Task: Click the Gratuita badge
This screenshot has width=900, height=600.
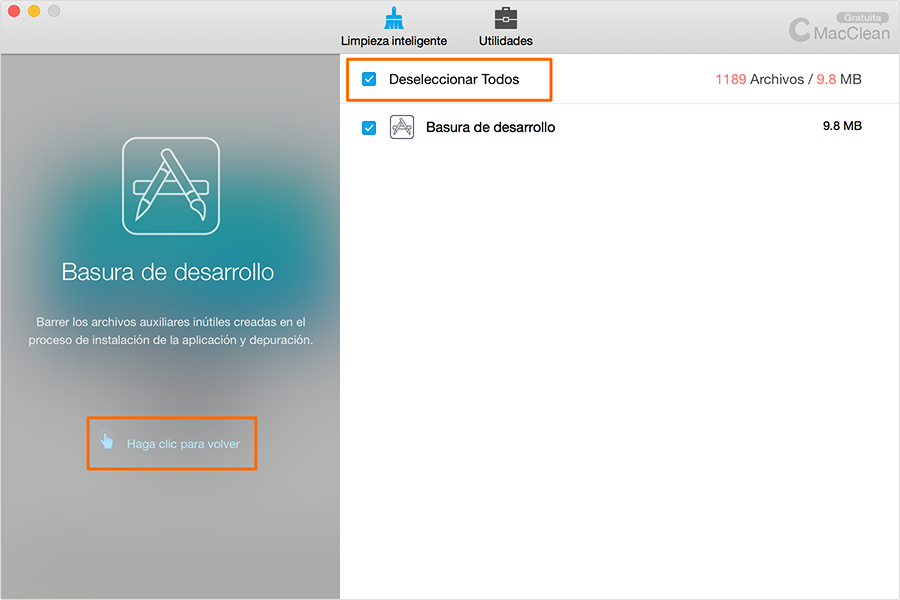Action: [862, 17]
